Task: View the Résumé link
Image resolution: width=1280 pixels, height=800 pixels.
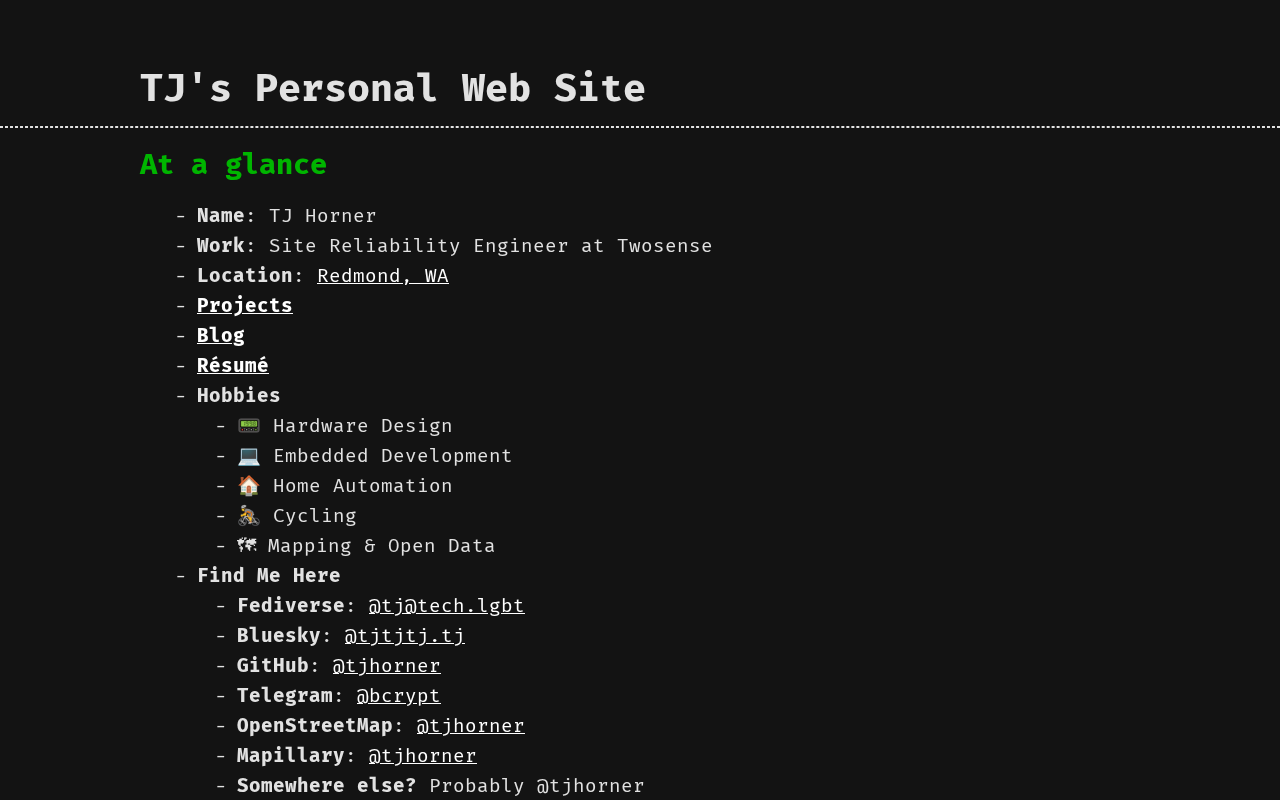Action: pos(232,366)
